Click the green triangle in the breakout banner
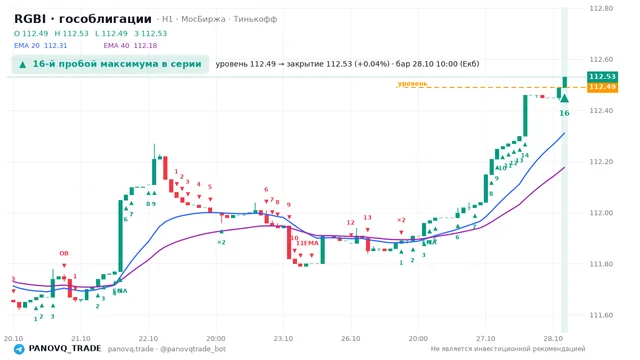This screenshot has width=640, height=360. pyautogui.click(x=23, y=64)
